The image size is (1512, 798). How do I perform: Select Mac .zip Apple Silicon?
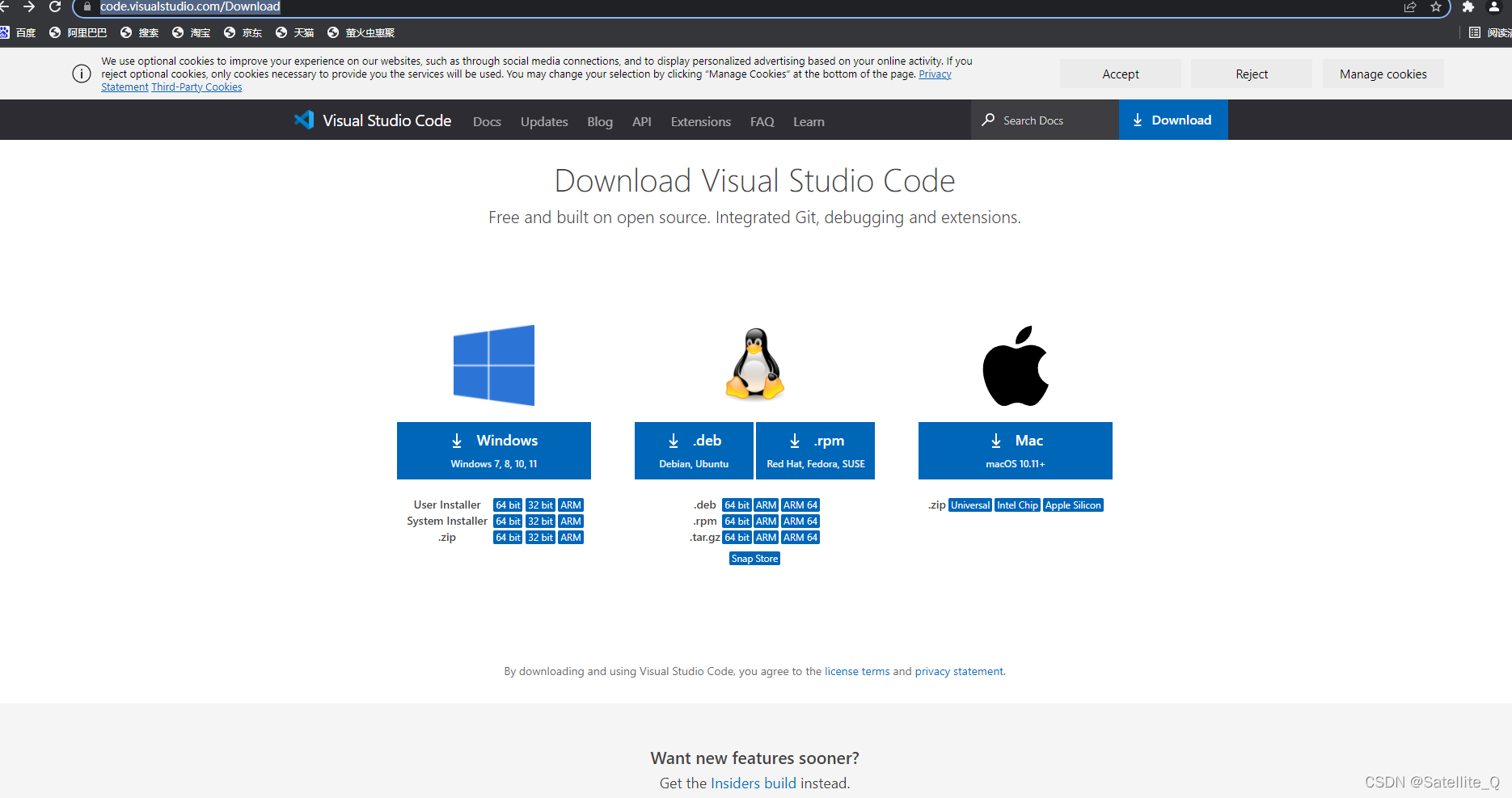tap(1073, 505)
